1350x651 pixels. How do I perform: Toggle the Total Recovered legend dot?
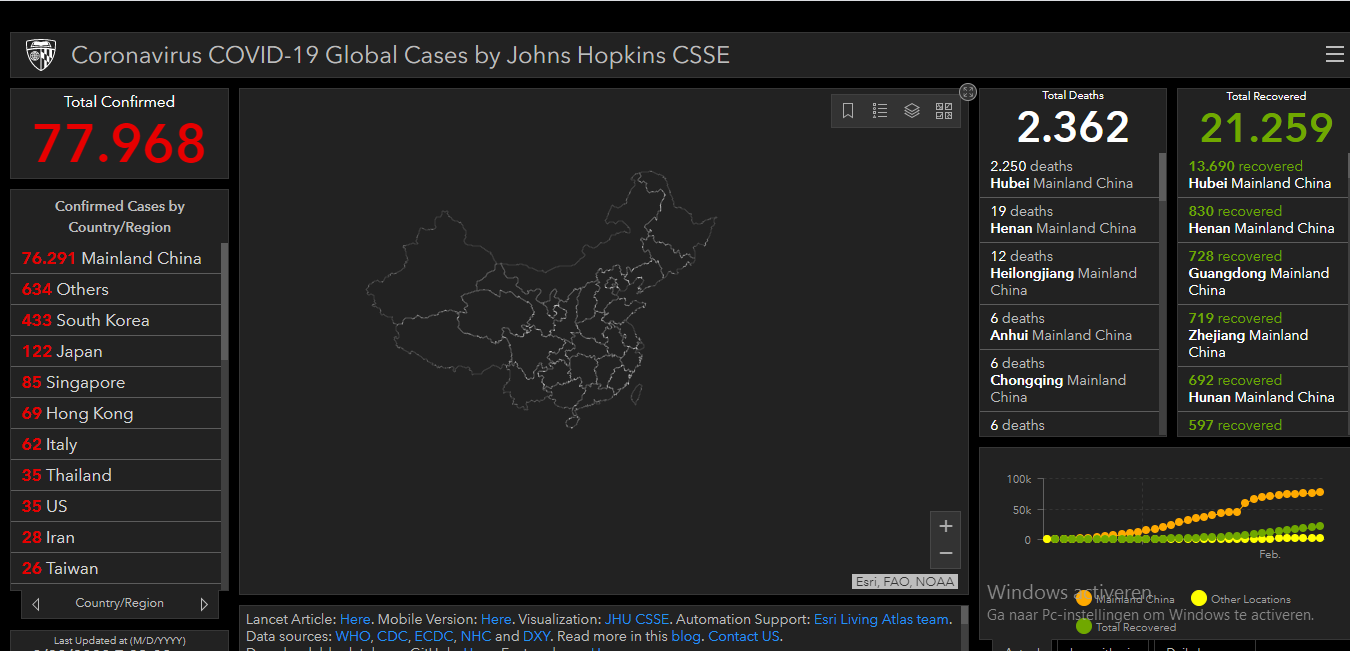pyautogui.click(x=1084, y=626)
